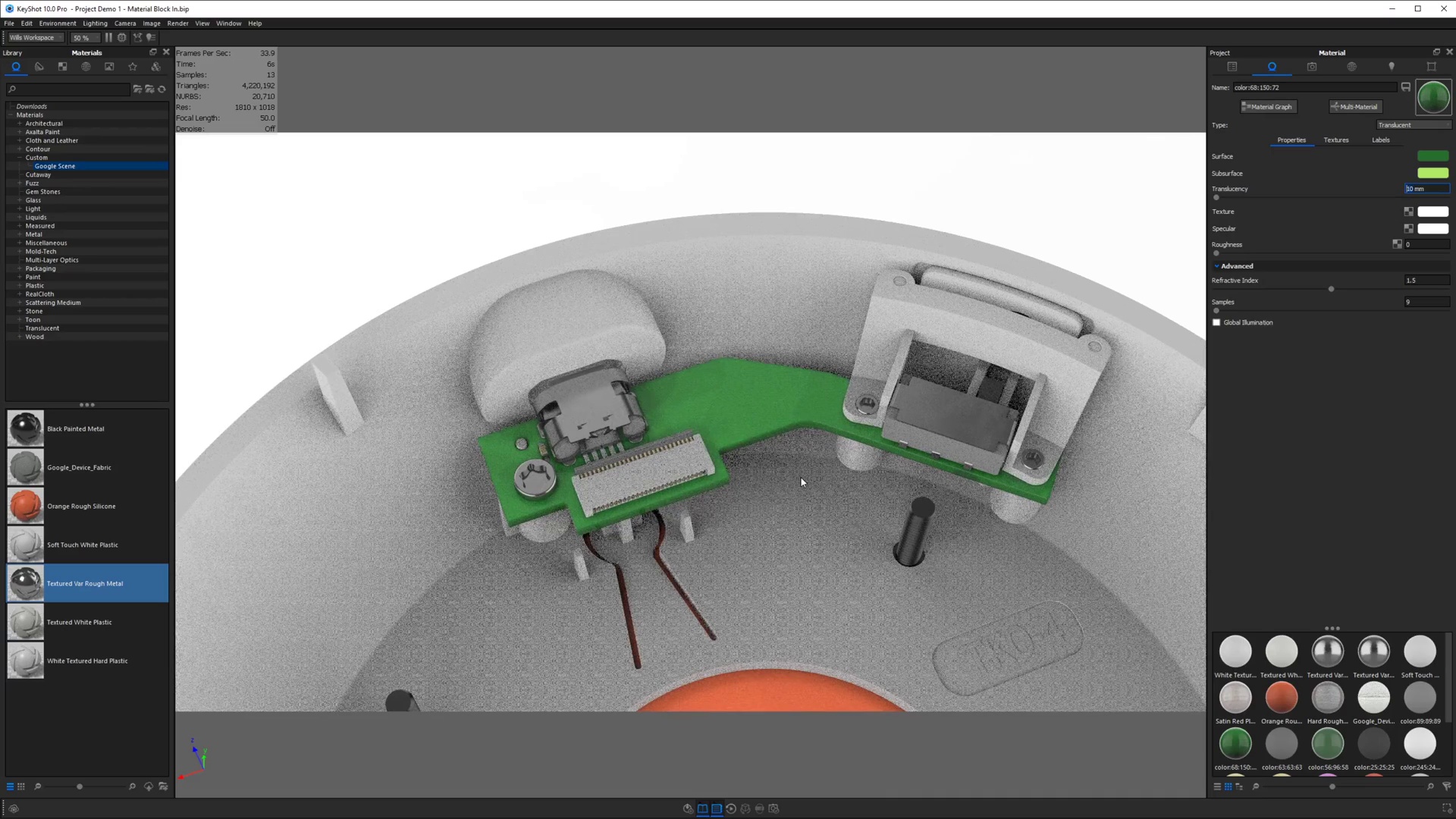Open the Library Environments globe icon
Image resolution: width=1456 pixels, height=819 pixels.
tap(86, 67)
